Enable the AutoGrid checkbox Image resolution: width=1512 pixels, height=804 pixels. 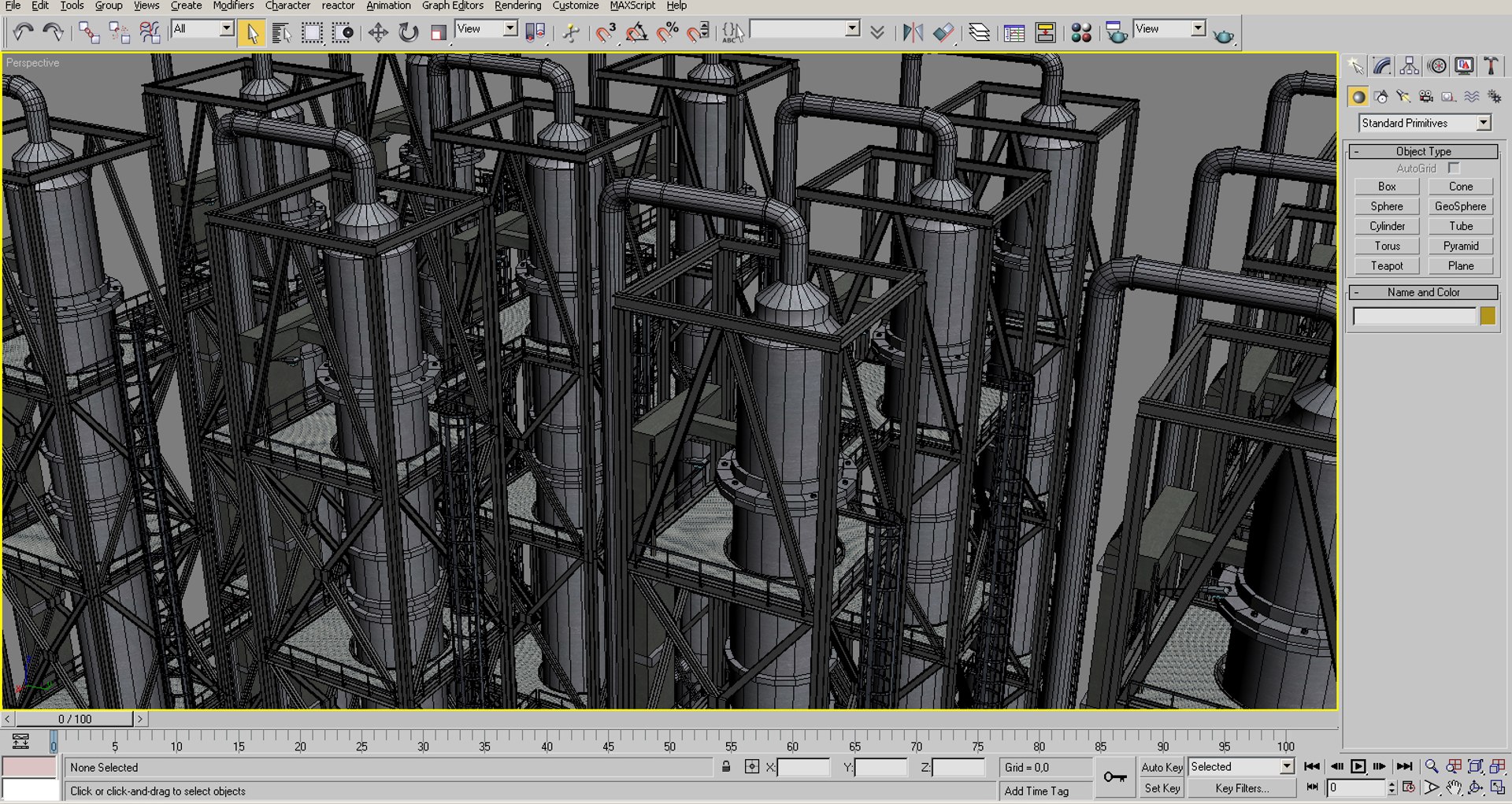[1454, 168]
